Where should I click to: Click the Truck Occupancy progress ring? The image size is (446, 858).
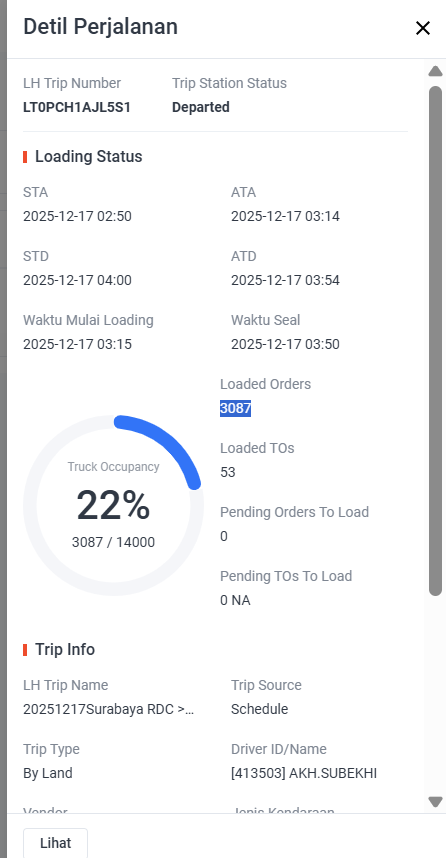[x=113, y=505]
